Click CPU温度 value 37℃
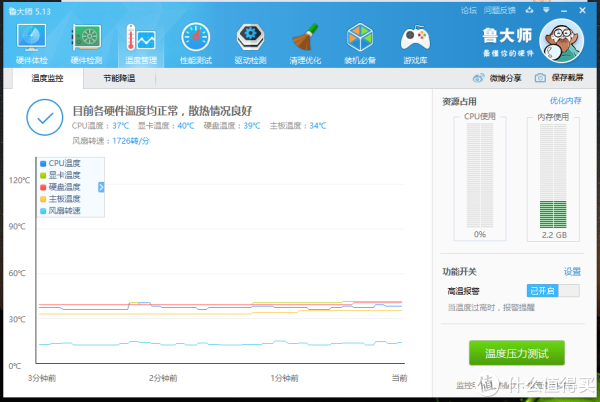 point(121,126)
